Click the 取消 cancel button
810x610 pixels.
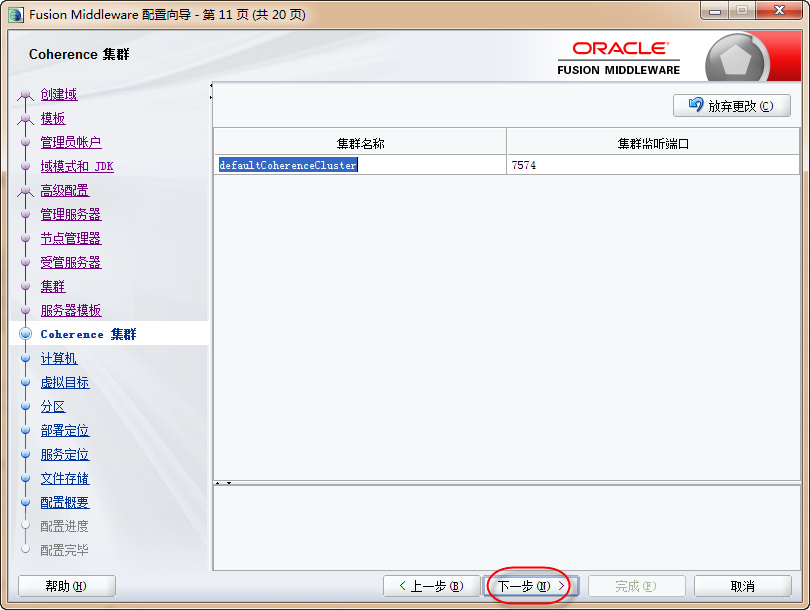click(x=742, y=586)
